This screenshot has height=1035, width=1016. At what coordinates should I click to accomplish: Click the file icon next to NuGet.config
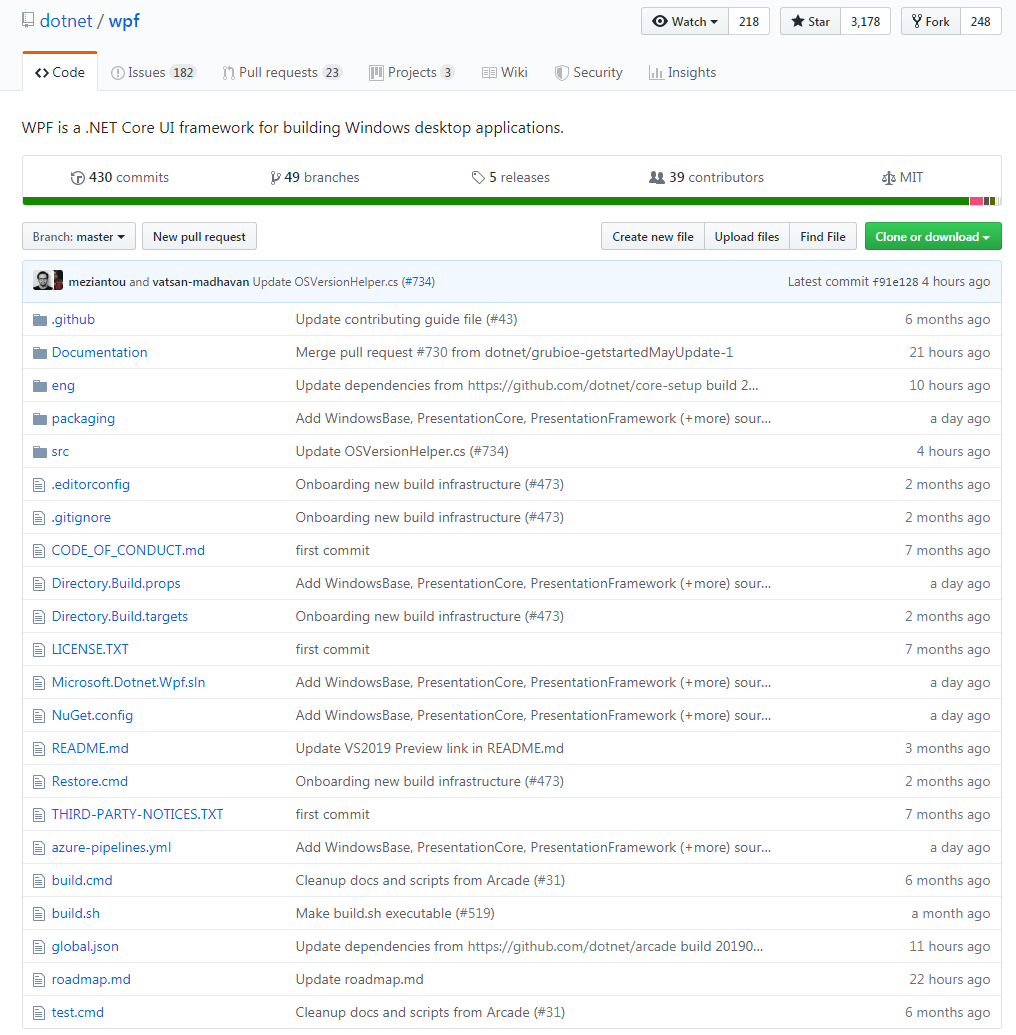pyautogui.click(x=39, y=716)
